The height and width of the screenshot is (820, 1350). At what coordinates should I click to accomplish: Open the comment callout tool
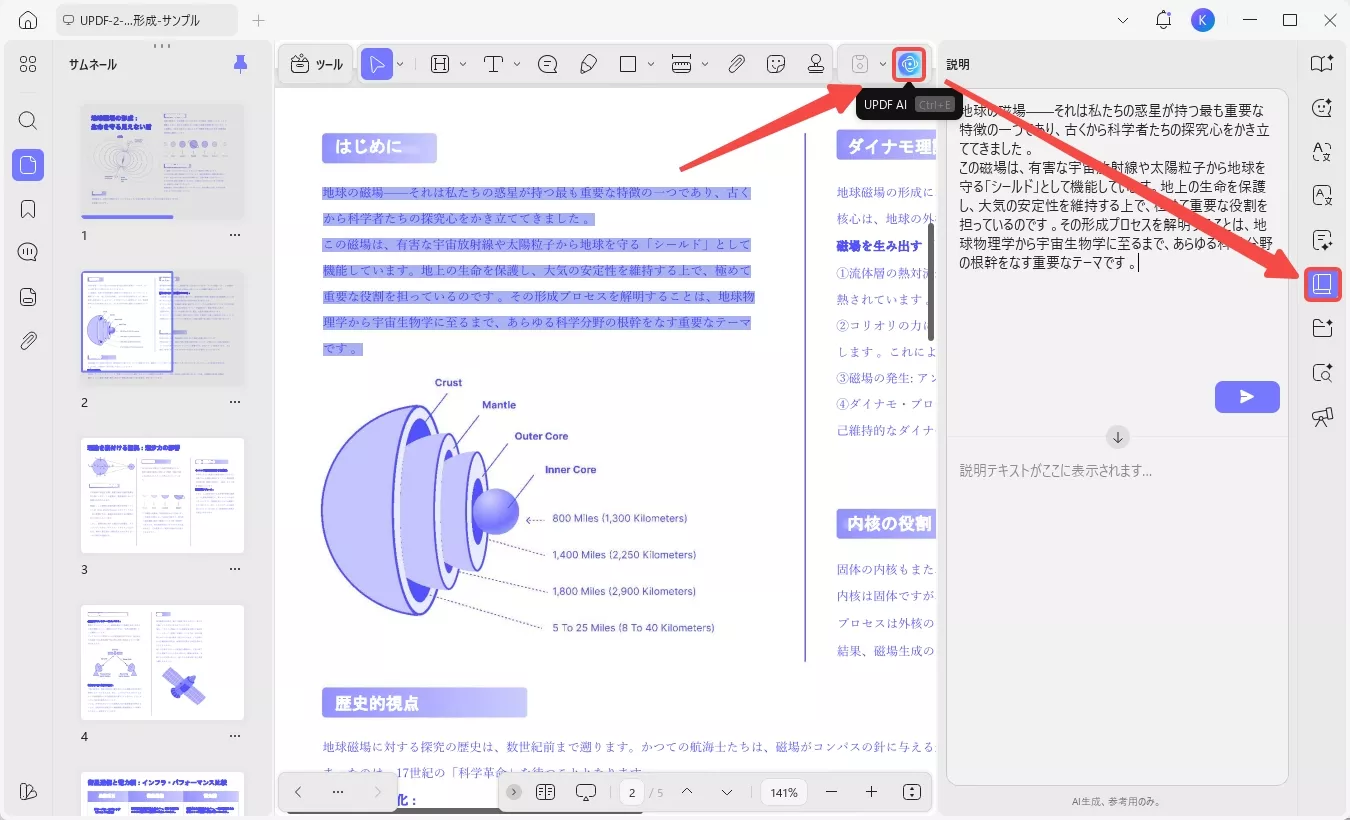pyautogui.click(x=547, y=63)
